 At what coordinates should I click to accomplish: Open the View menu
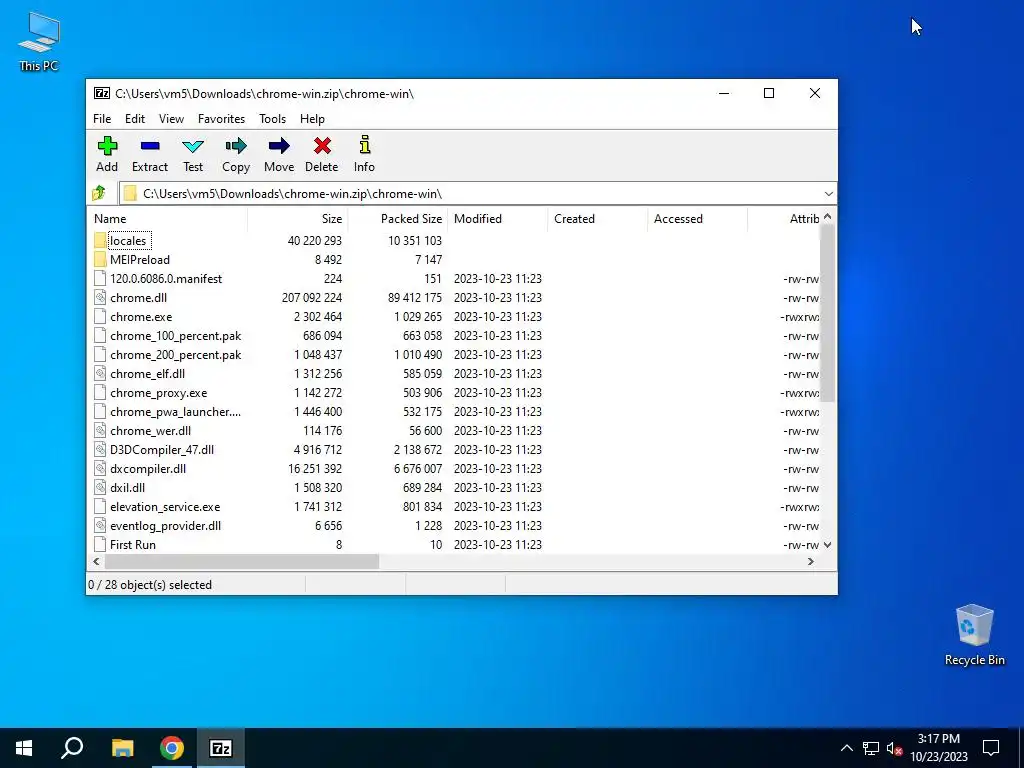[x=171, y=119]
